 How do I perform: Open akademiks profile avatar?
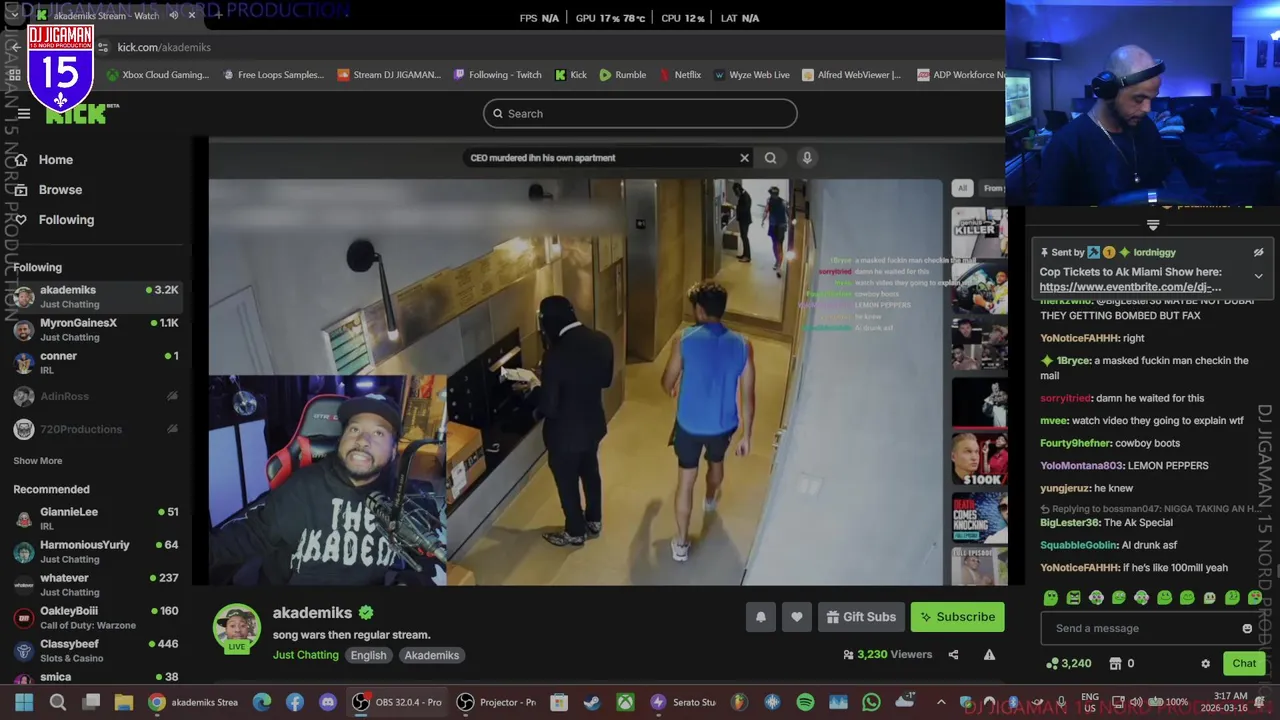(237, 628)
